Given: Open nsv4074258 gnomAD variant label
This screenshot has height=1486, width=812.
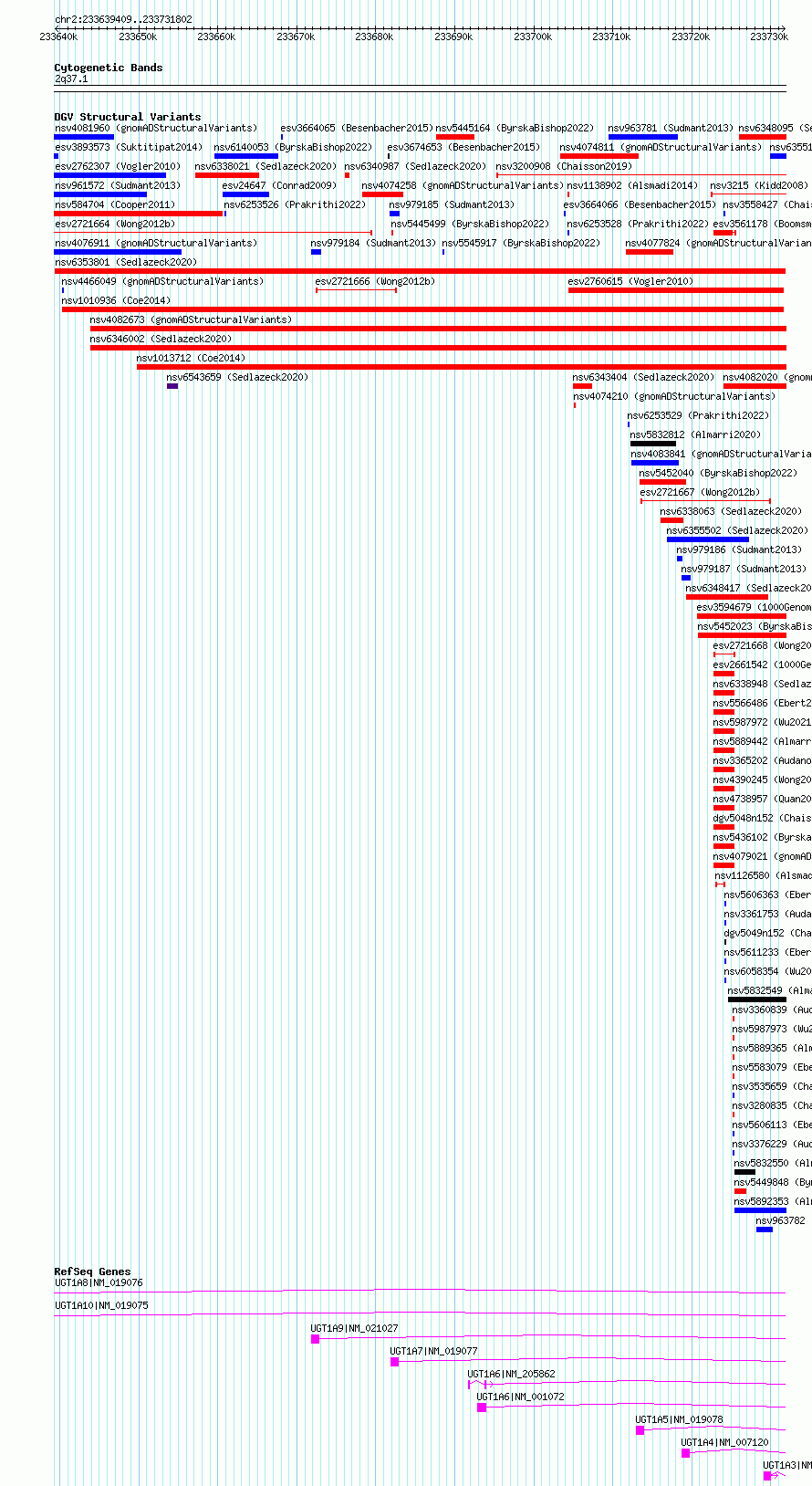Looking at the screenshot, I should pos(463,185).
